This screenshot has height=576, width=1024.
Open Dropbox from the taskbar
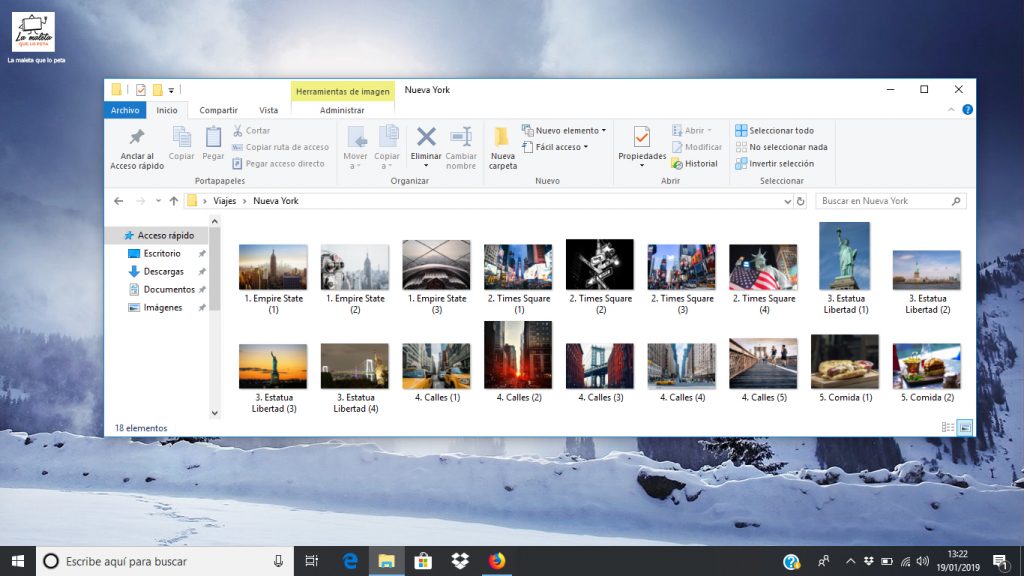pos(460,561)
